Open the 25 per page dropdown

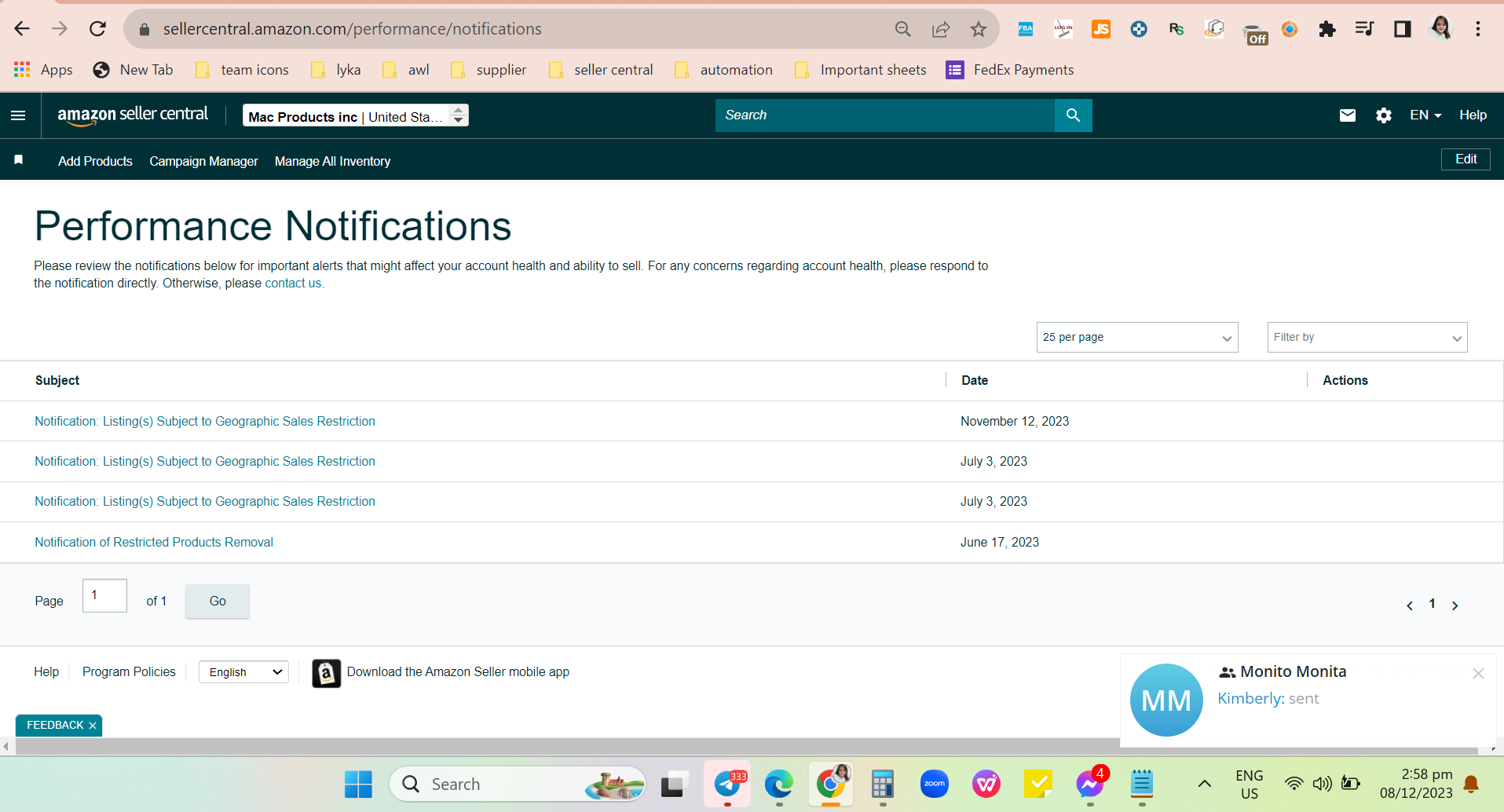pyautogui.click(x=1137, y=338)
